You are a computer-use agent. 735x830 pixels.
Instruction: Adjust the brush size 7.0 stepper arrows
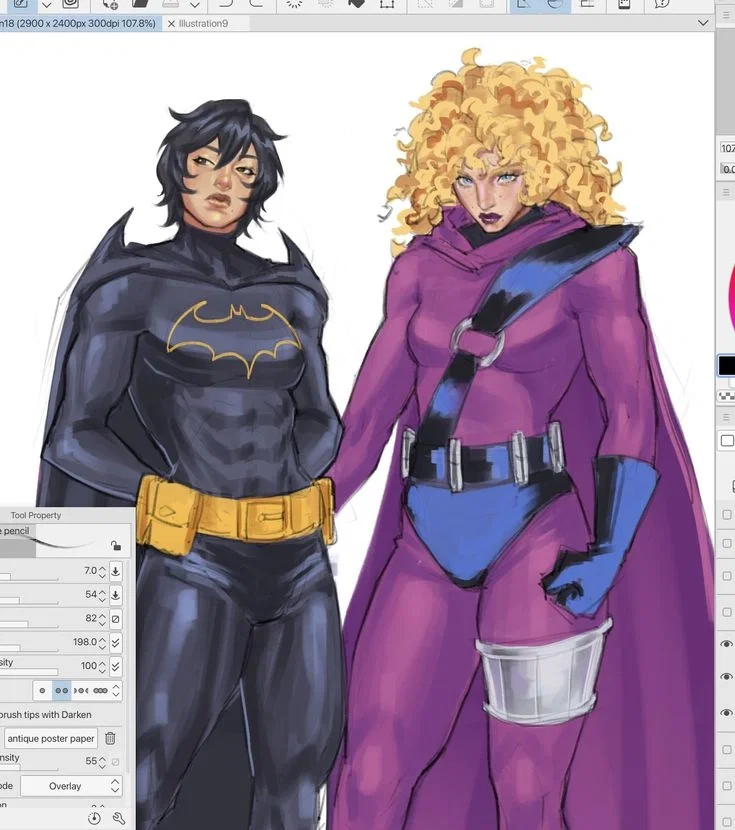click(102, 571)
